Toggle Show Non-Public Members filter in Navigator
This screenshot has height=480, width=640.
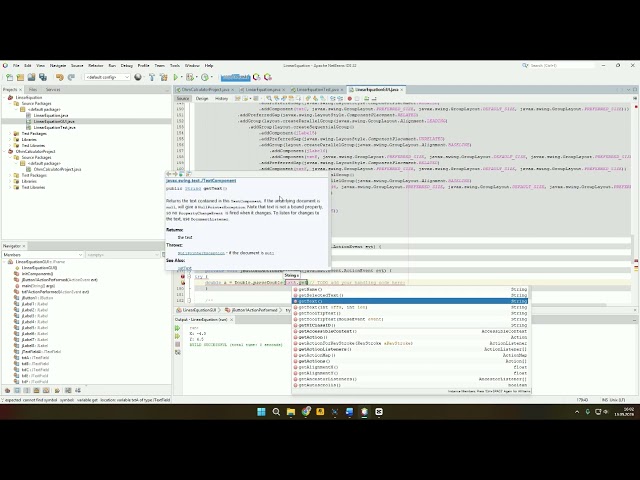[x=36, y=391]
